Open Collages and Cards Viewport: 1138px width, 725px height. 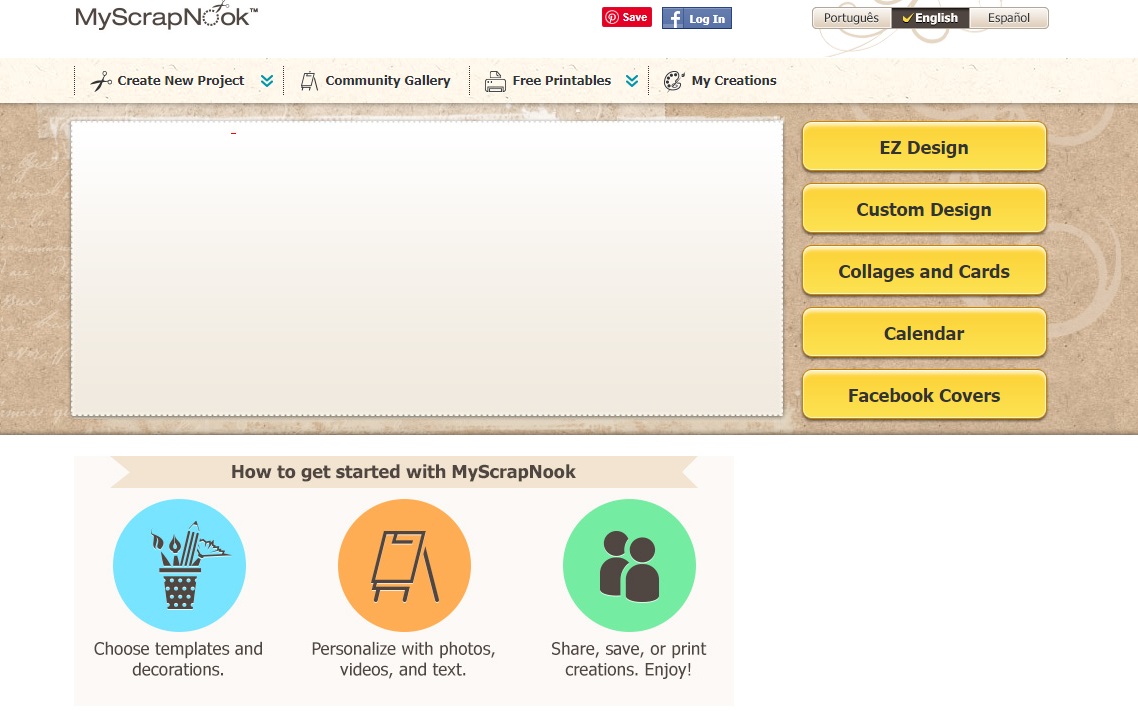pyautogui.click(x=924, y=271)
